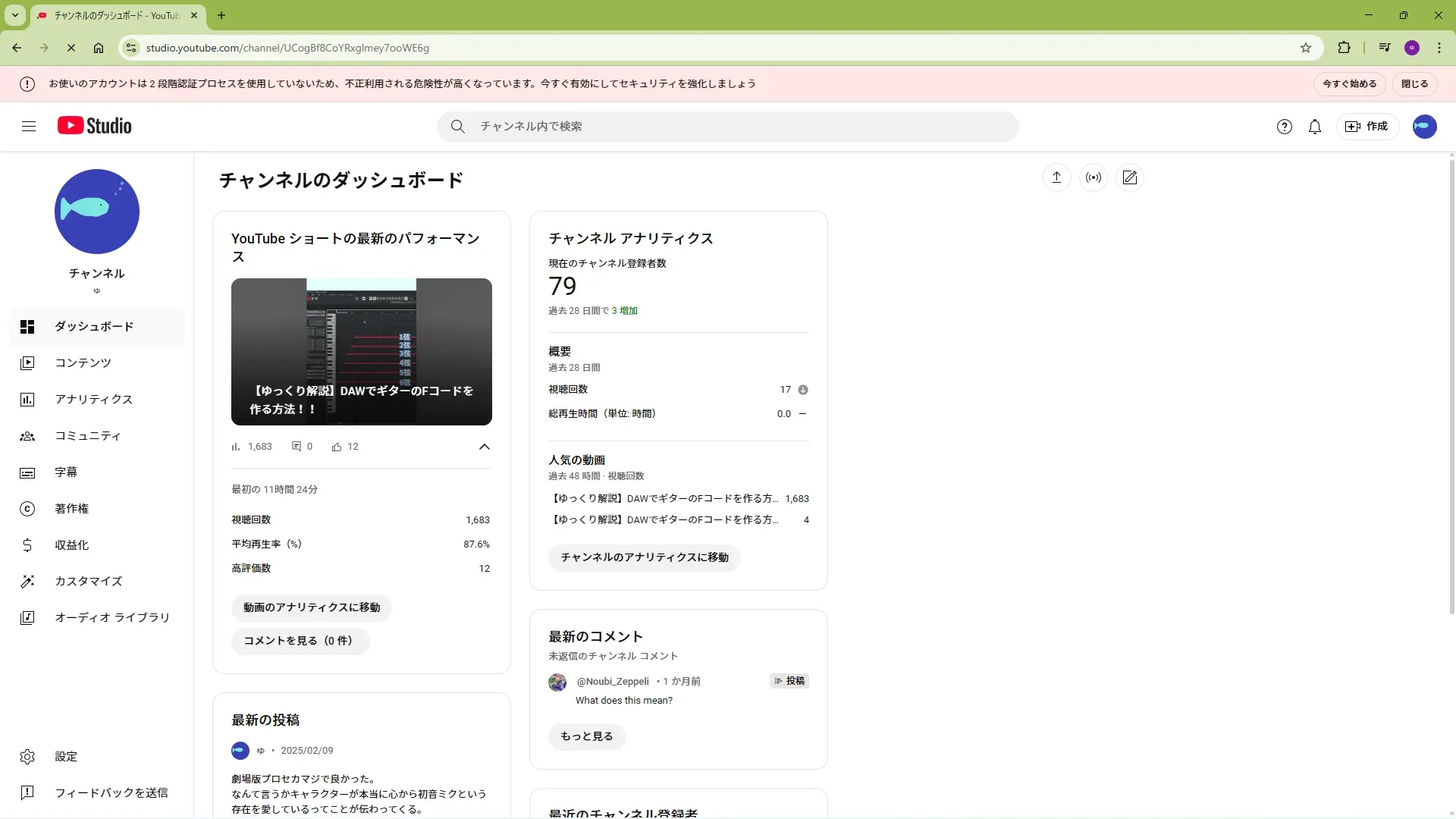Open the 作成 create menu
Image resolution: width=1456 pixels, height=819 pixels.
pyautogui.click(x=1367, y=127)
